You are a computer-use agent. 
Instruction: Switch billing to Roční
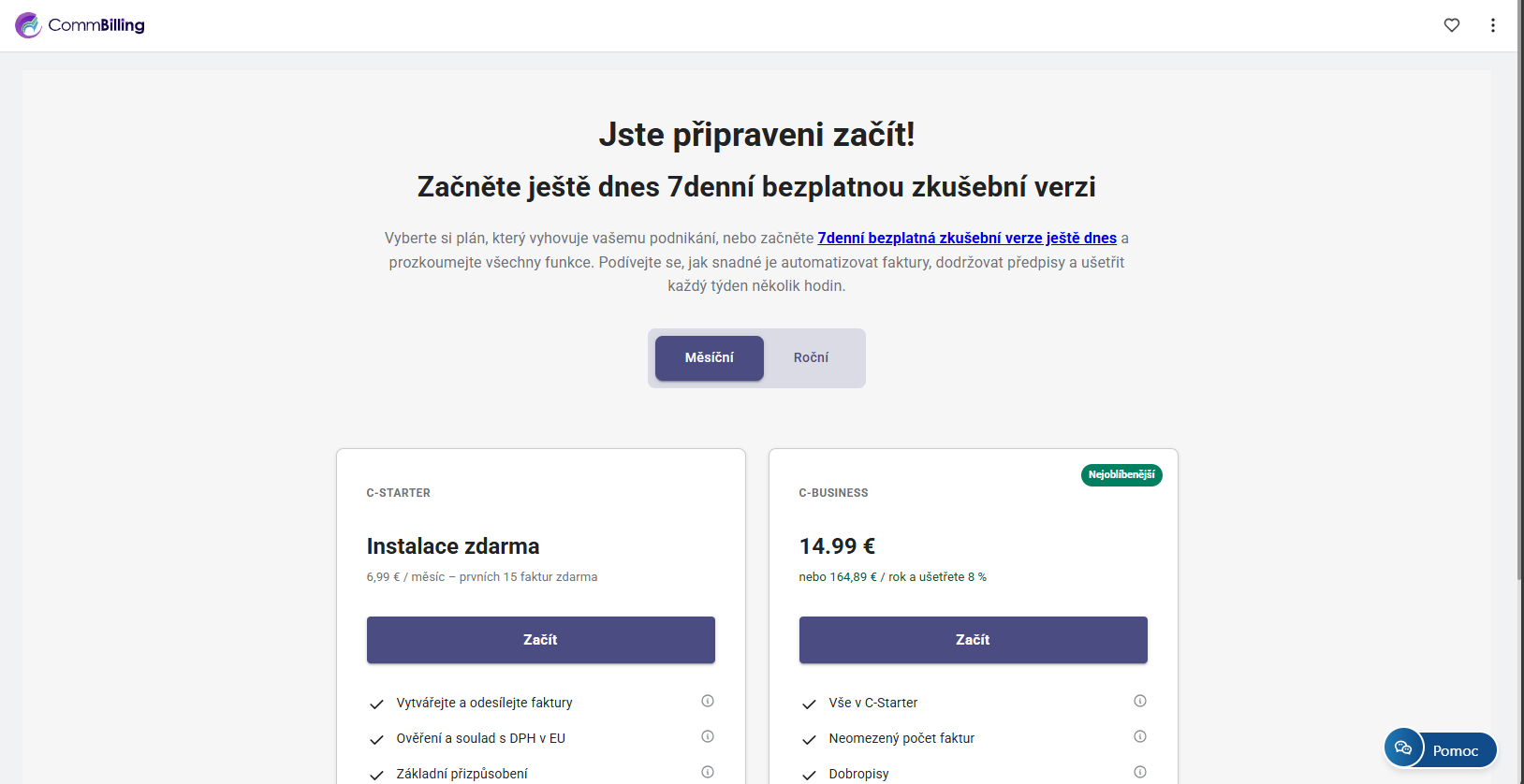click(811, 358)
